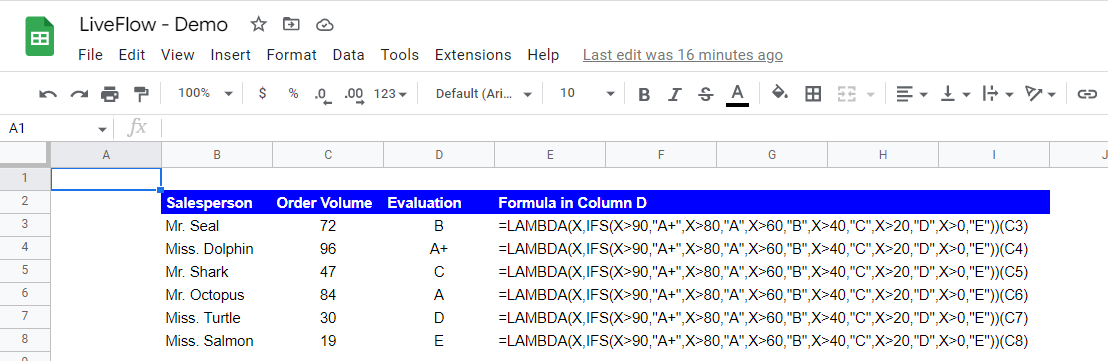Open the Edit menu
The image size is (1108, 361).
click(x=131, y=55)
